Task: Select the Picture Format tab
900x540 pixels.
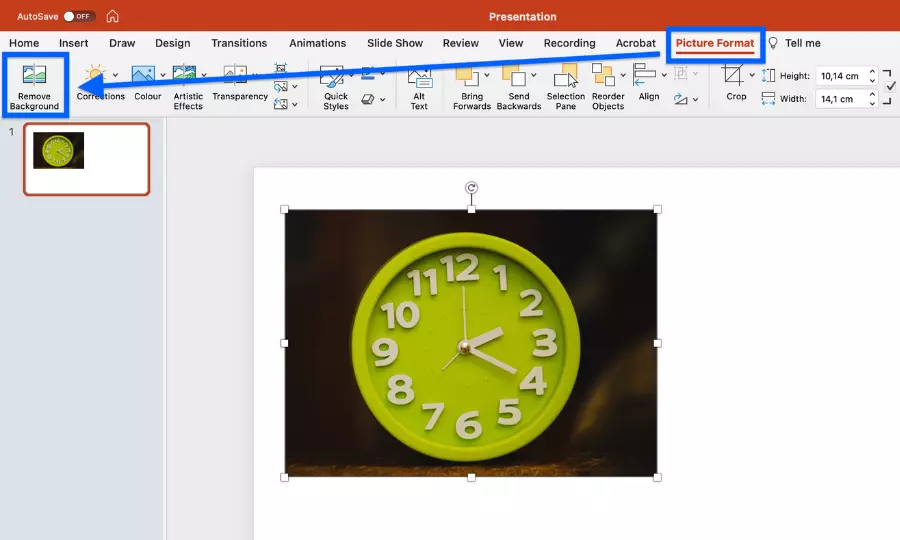Action: (x=715, y=43)
